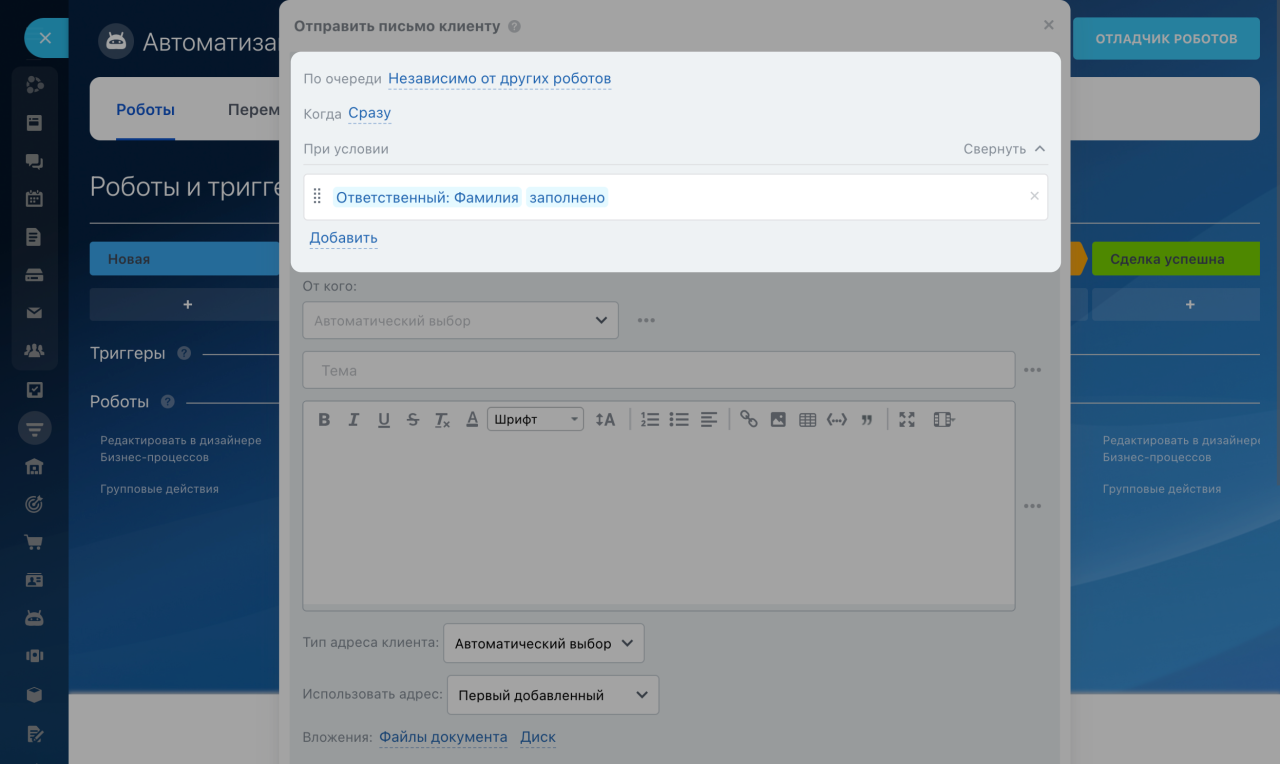This screenshot has width=1280, height=764.
Task: Open the CRM funnel icon in the sidebar
Action: pyautogui.click(x=34, y=428)
